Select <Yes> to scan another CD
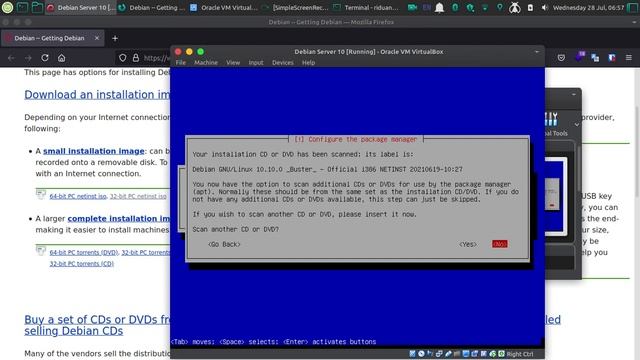 [468, 244]
